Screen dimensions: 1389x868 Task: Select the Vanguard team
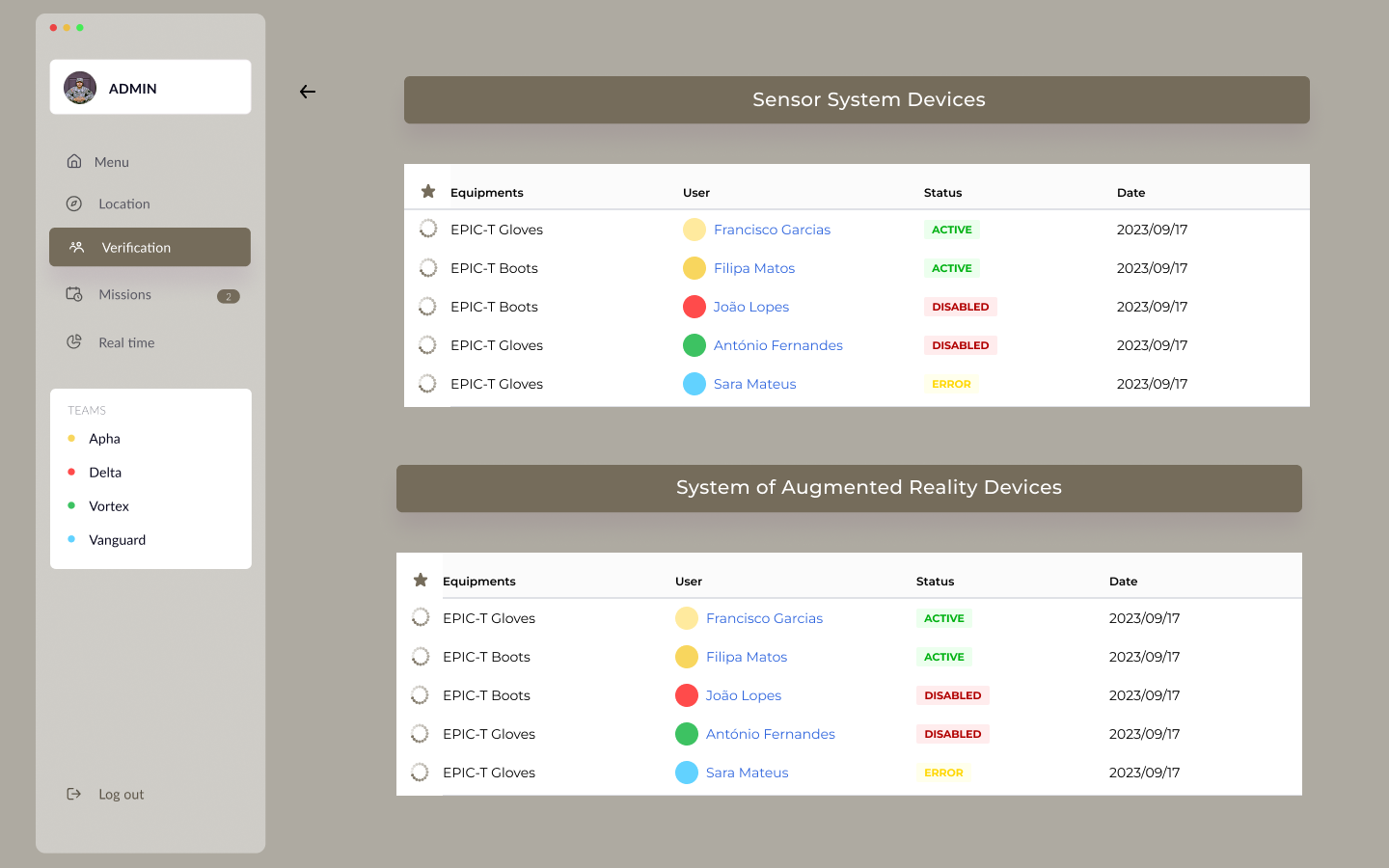click(118, 540)
